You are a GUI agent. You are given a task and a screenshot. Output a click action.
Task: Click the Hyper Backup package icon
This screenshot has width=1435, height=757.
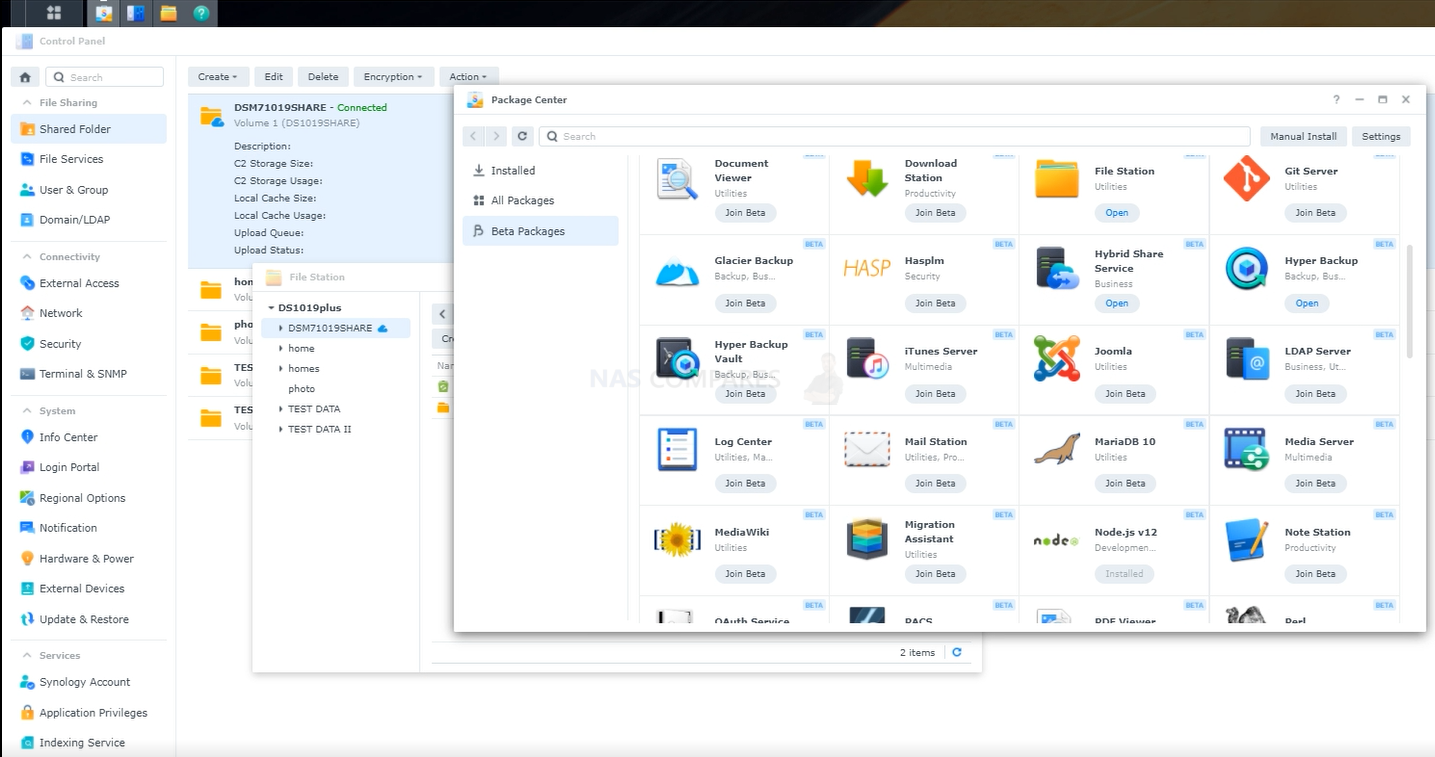1247,268
